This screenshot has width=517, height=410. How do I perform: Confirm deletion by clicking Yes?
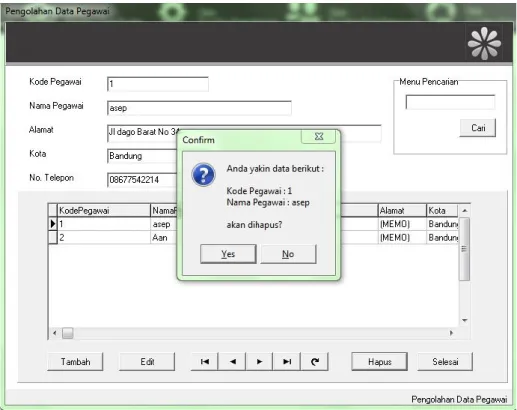click(x=228, y=254)
